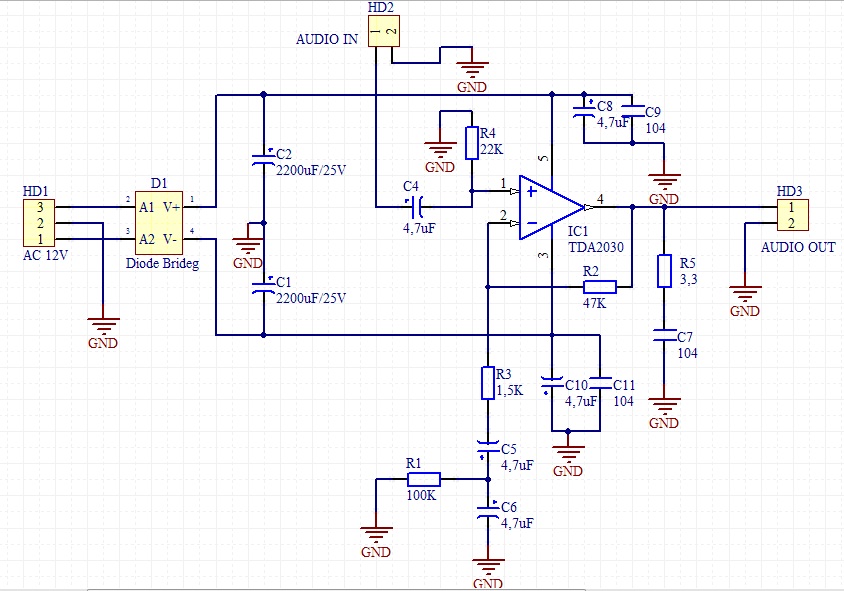Click the wire junction below C1
The width and height of the screenshot is (844, 591).
click(263, 335)
